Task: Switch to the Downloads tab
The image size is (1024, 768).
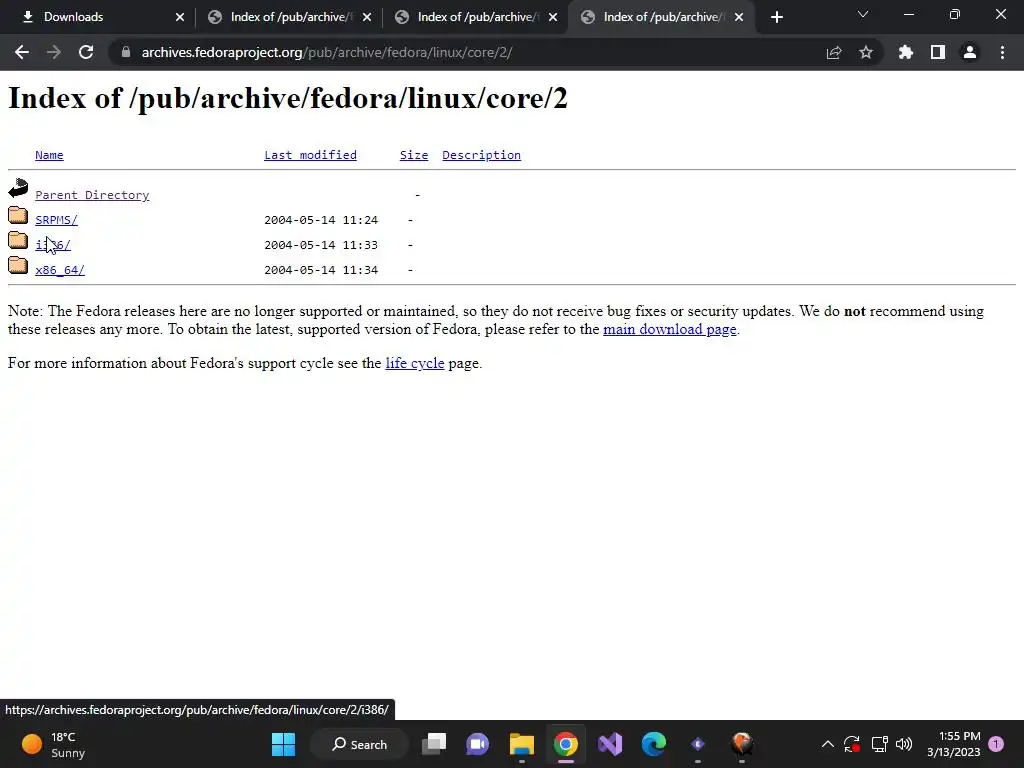Action: [x=98, y=17]
